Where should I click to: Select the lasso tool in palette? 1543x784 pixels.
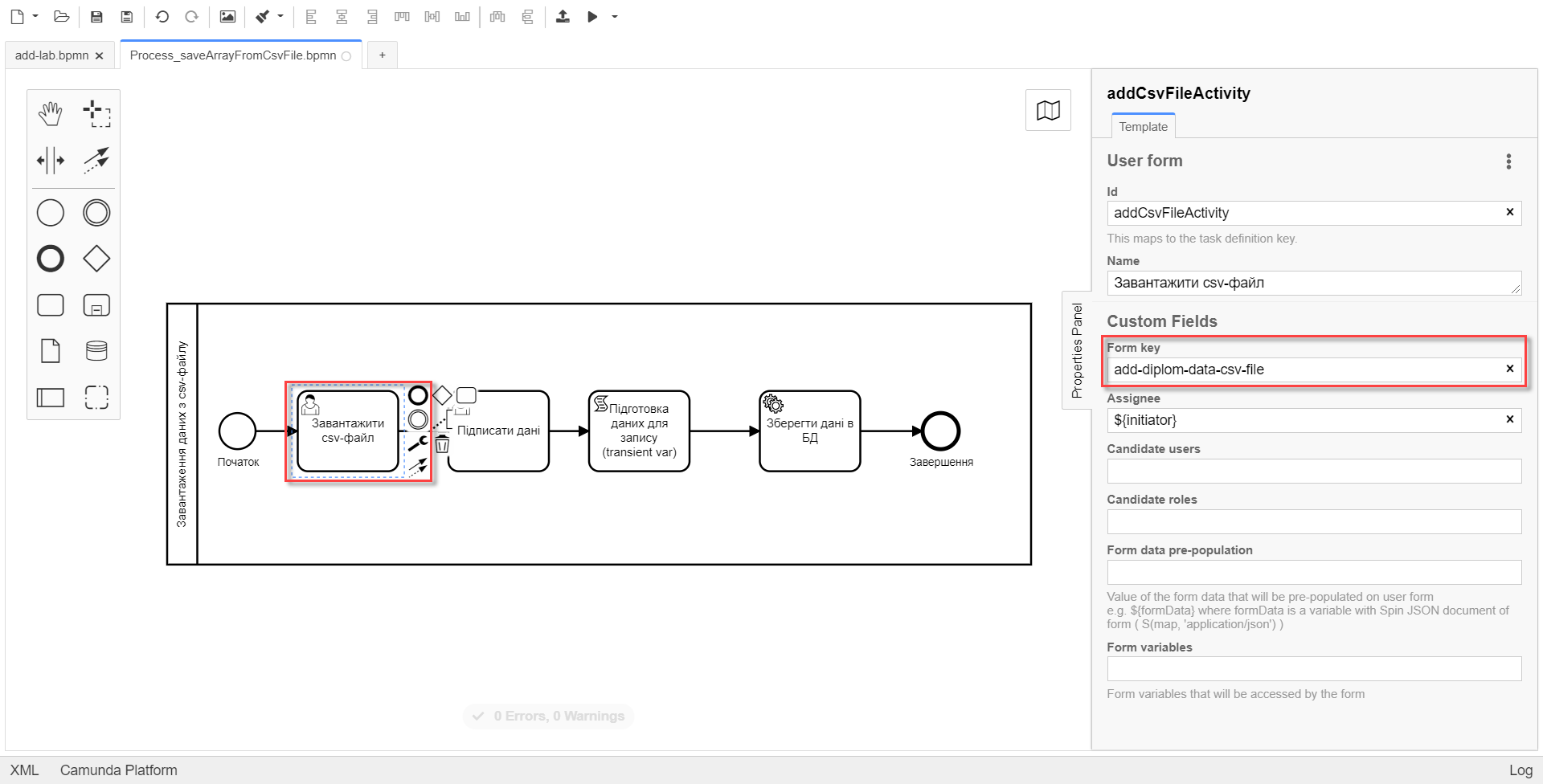coord(96,114)
